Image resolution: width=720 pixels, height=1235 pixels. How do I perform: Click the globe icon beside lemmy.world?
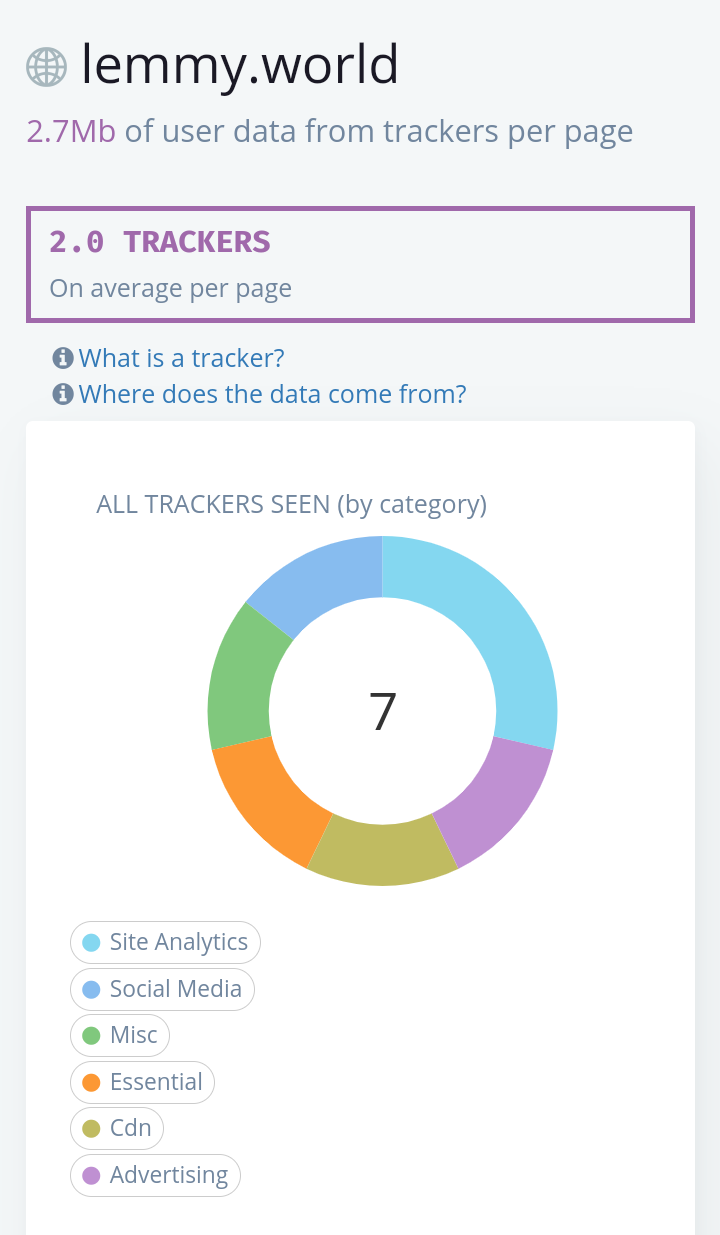[46, 67]
